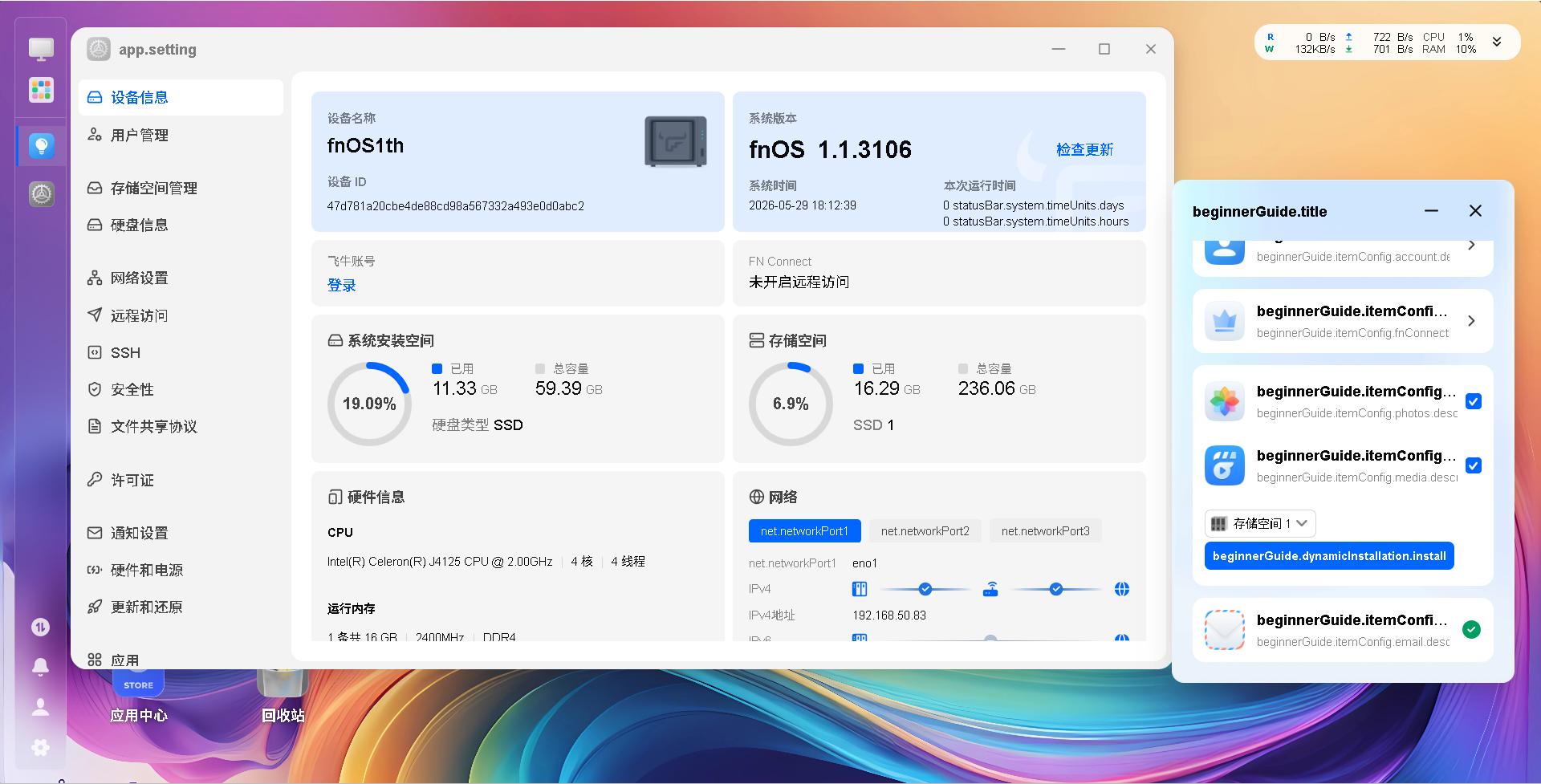Open 安全性 in the settings sidebar
The height and width of the screenshot is (784, 1541).
pyautogui.click(x=181, y=389)
